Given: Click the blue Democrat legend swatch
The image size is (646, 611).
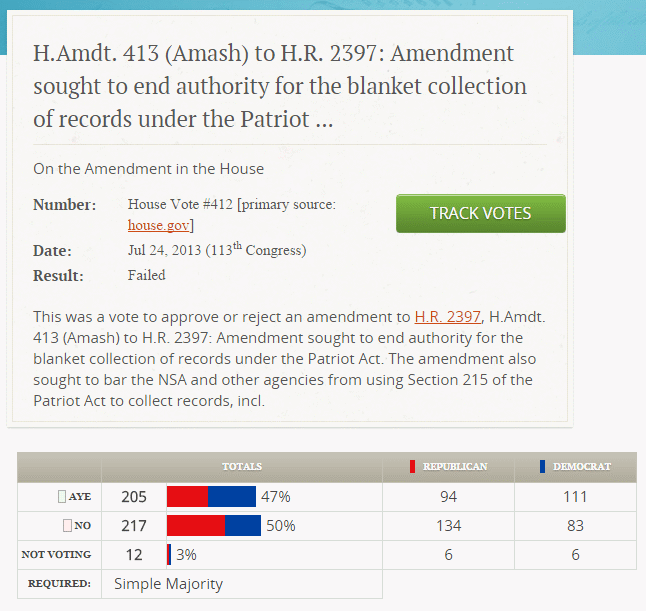Looking at the screenshot, I should [x=542, y=467].
